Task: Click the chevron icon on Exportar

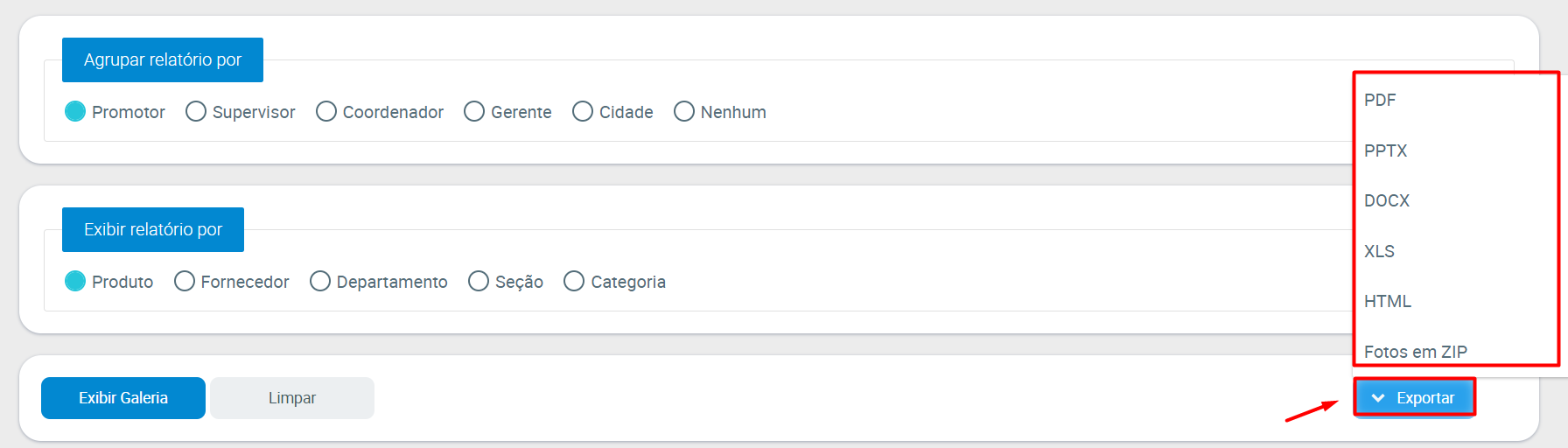Action: (x=1378, y=398)
